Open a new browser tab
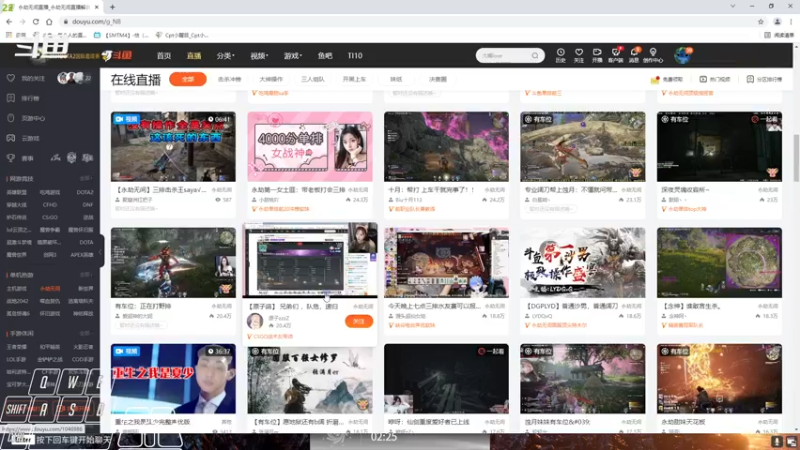800x450 pixels. click(112, 7)
